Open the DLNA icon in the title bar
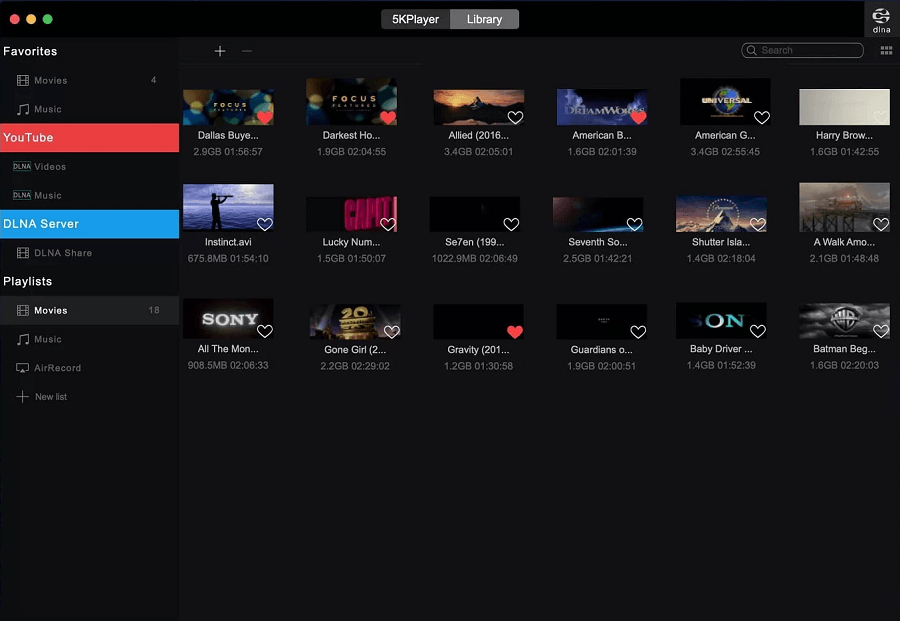This screenshot has height=621, width=900. pos(881,20)
